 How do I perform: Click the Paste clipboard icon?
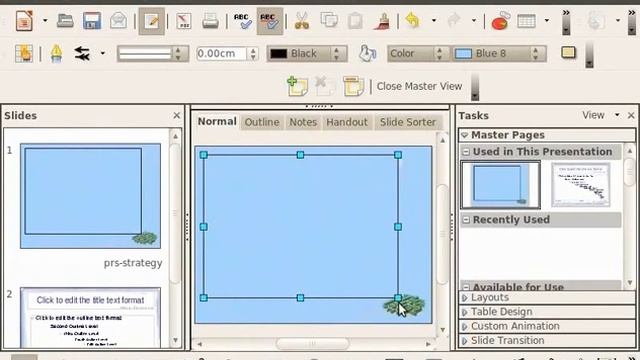coord(356,20)
